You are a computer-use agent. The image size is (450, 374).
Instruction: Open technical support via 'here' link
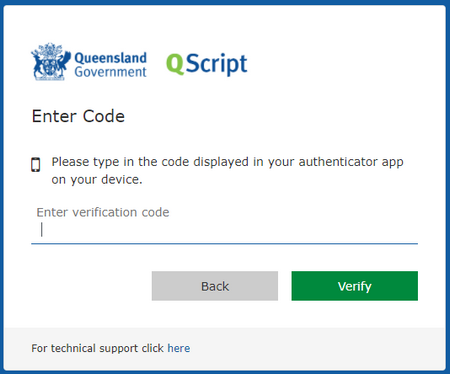179,348
